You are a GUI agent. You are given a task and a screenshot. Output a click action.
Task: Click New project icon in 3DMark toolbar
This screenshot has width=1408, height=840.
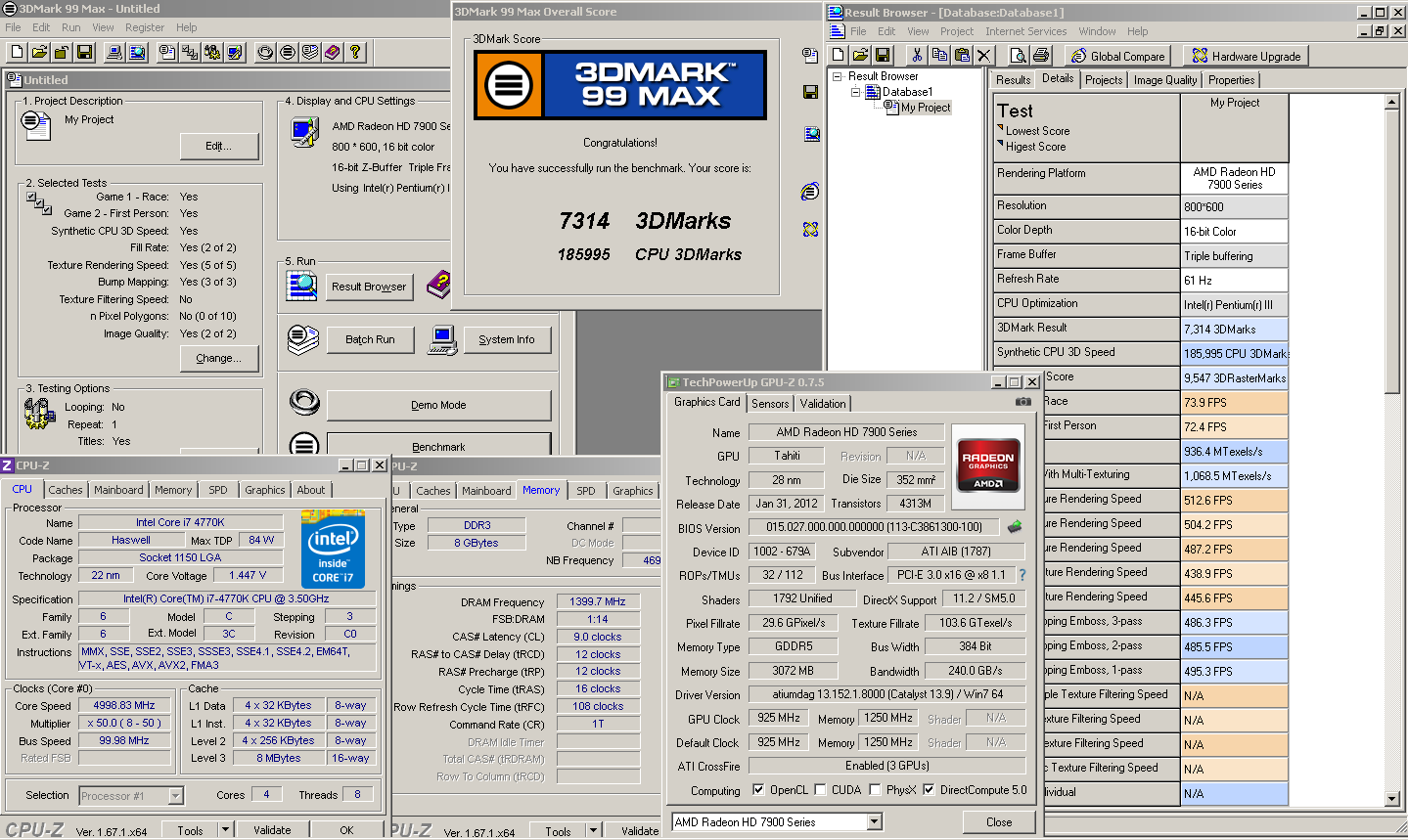18,53
